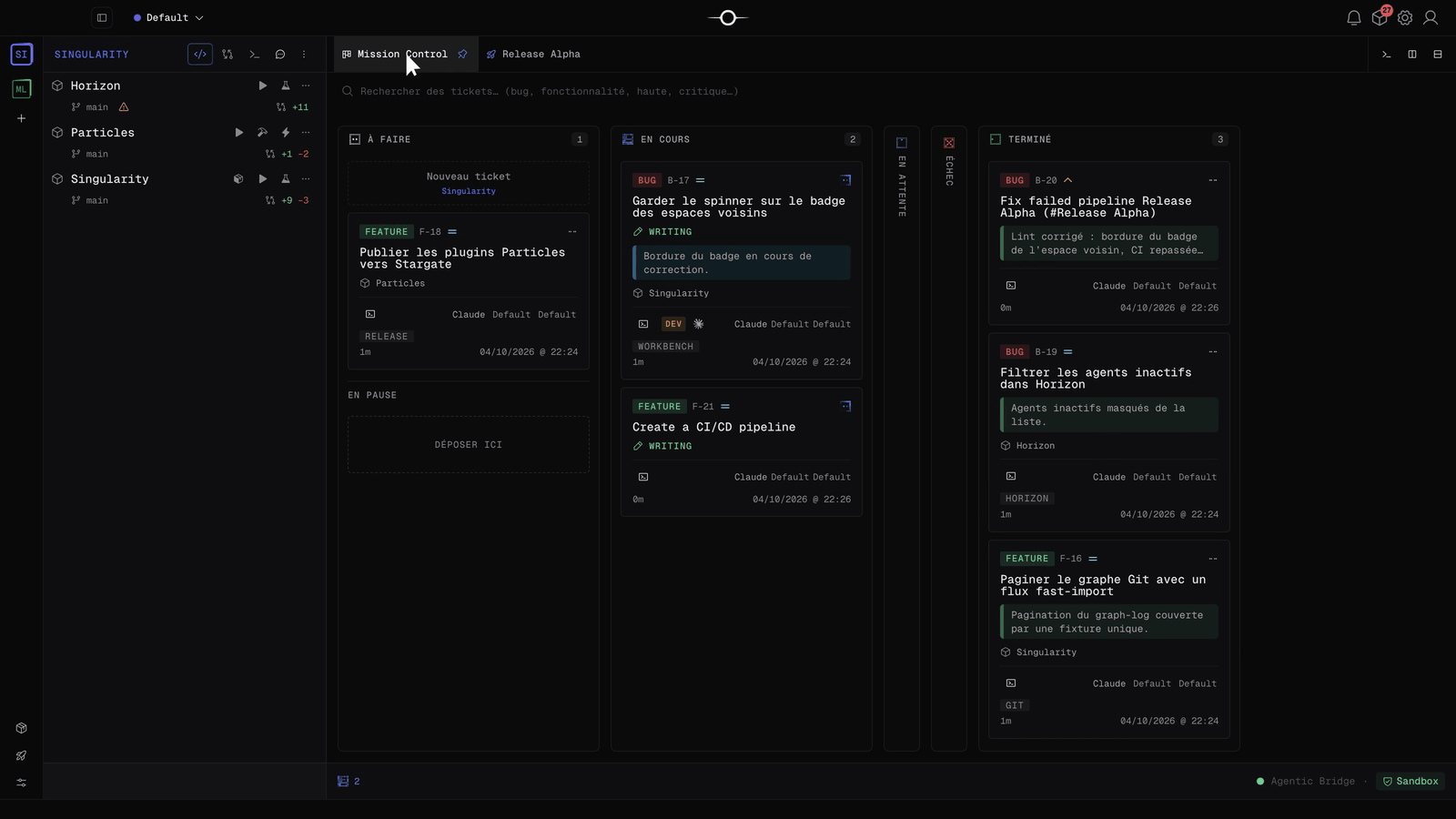Open the more options menu for Singularity project
Image resolution: width=1456 pixels, height=819 pixels.
tap(306, 179)
